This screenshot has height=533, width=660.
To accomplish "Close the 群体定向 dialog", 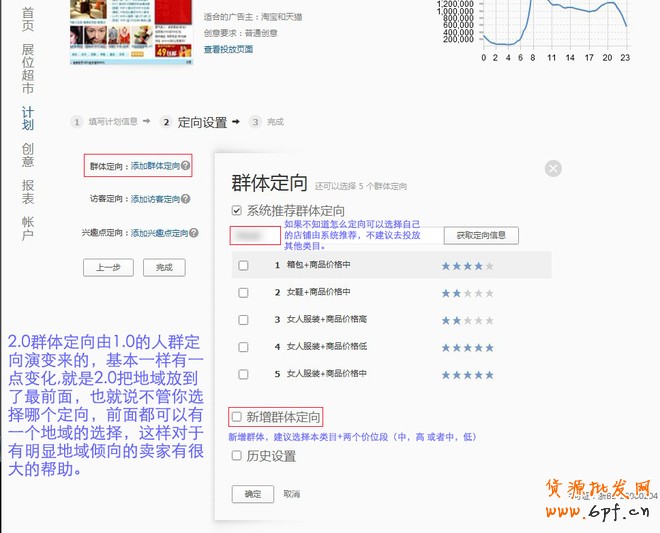I will pyautogui.click(x=554, y=170).
